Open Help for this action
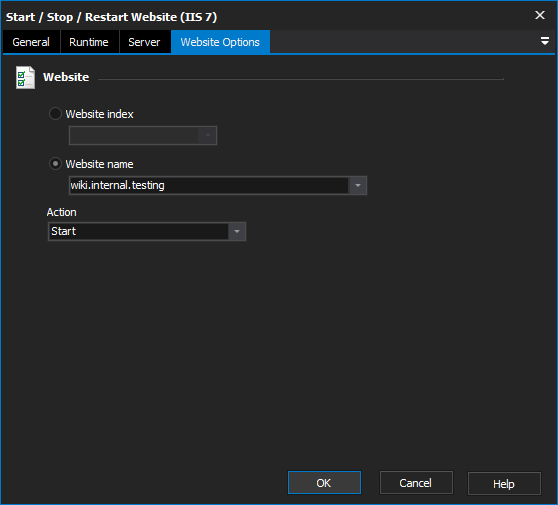Viewport: 558px width, 505px height. (504, 484)
